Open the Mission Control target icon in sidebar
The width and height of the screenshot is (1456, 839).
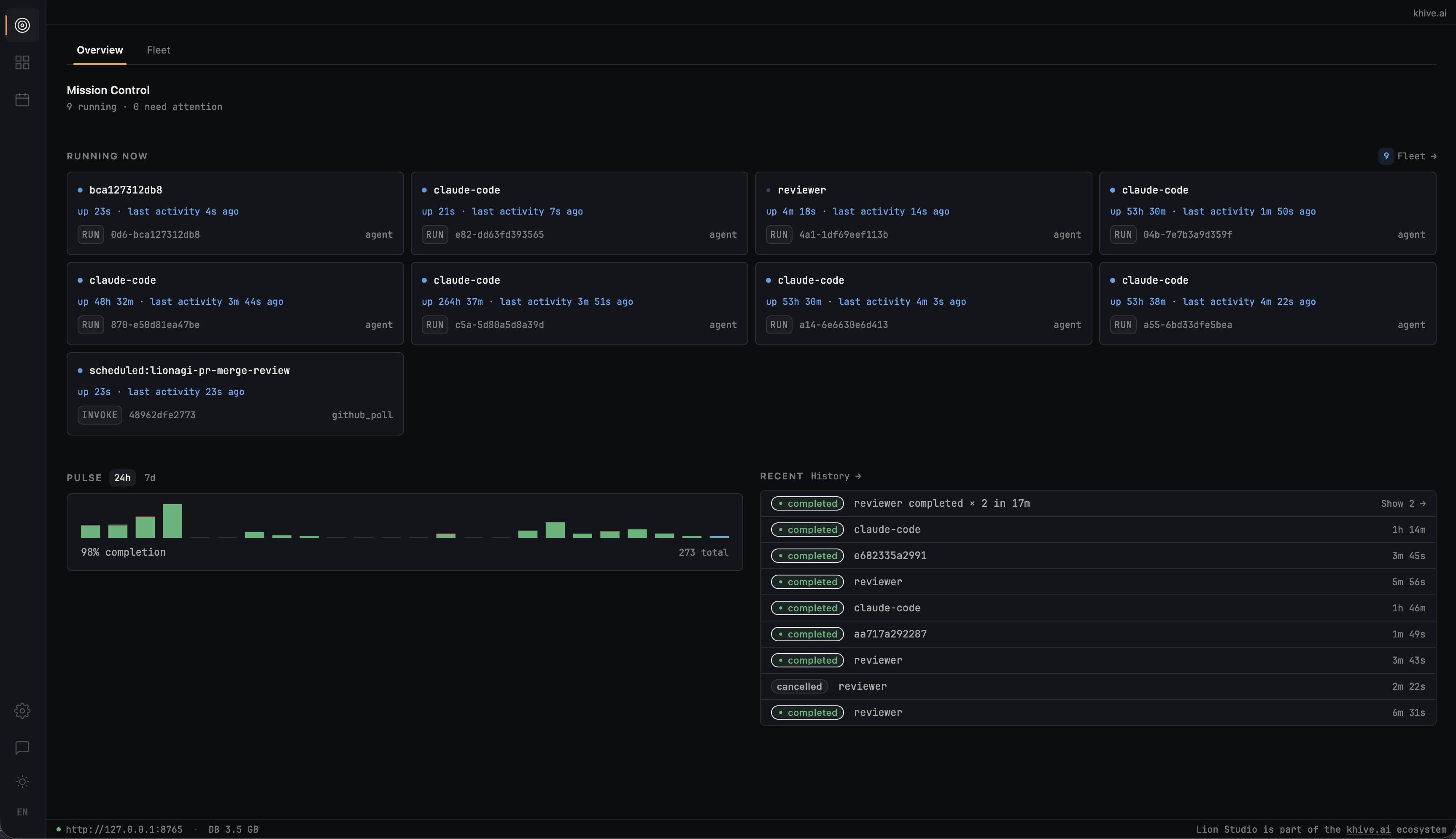[x=22, y=25]
